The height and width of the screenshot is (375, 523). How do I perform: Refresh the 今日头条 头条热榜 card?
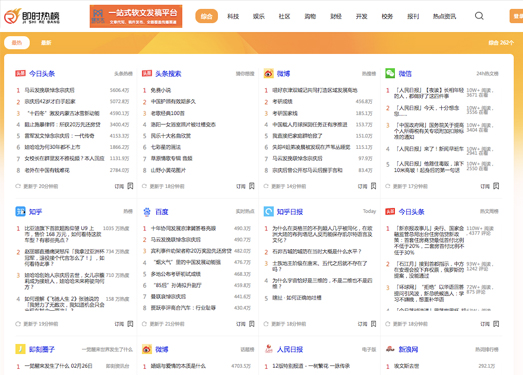[18, 186]
